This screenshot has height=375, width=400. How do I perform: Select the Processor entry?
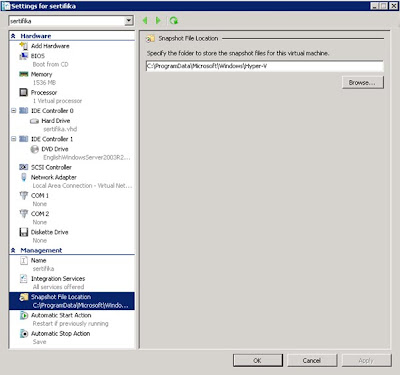click(44, 92)
